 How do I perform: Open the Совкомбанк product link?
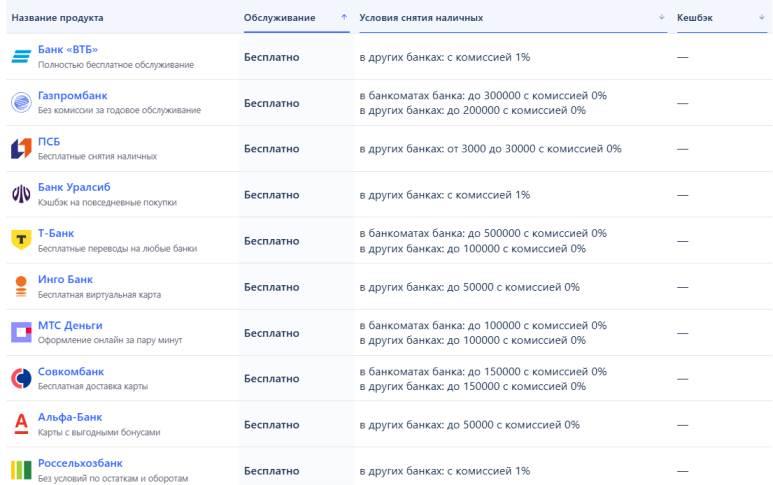point(70,371)
